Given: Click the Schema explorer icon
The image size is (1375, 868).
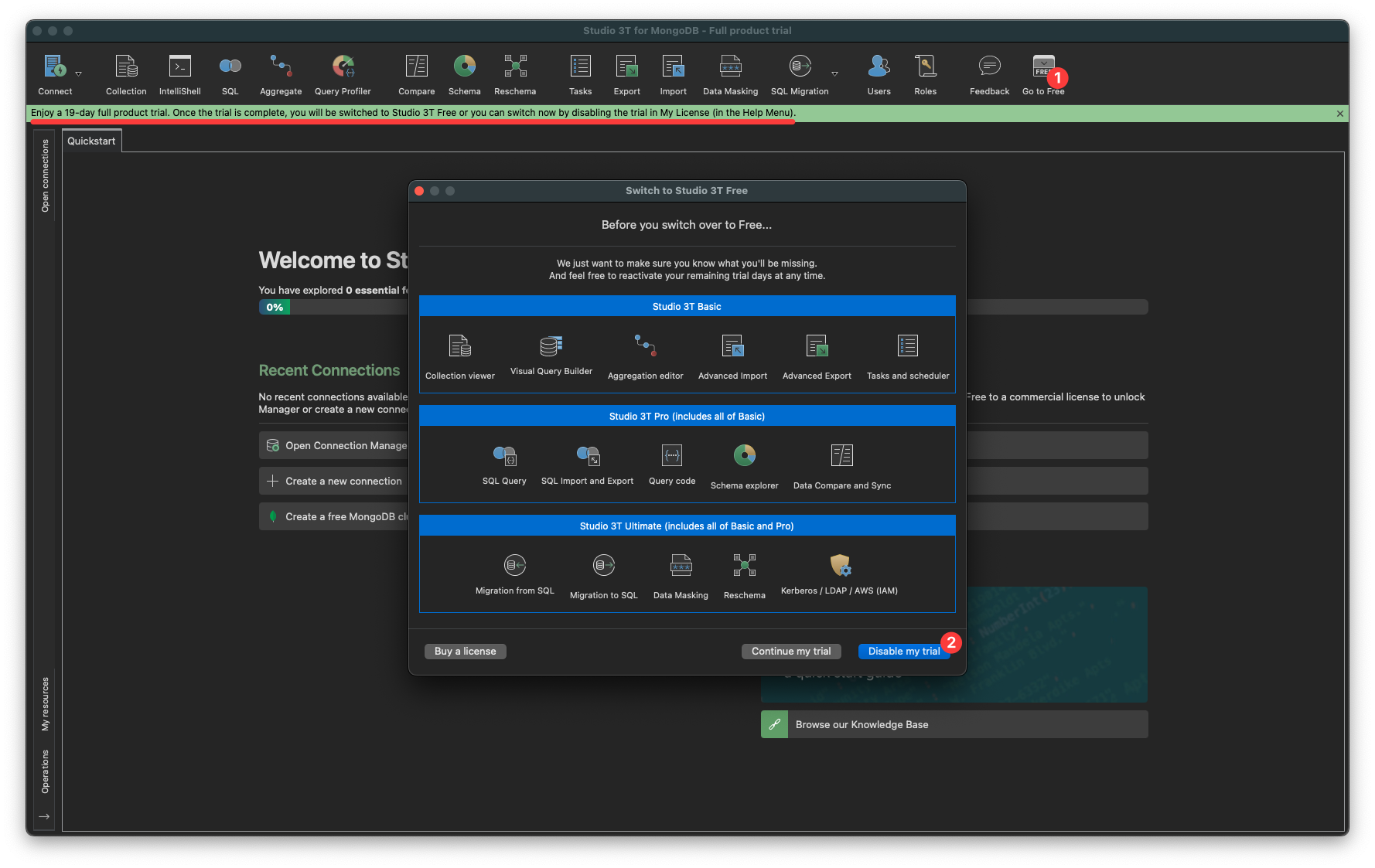Looking at the screenshot, I should tap(744, 455).
